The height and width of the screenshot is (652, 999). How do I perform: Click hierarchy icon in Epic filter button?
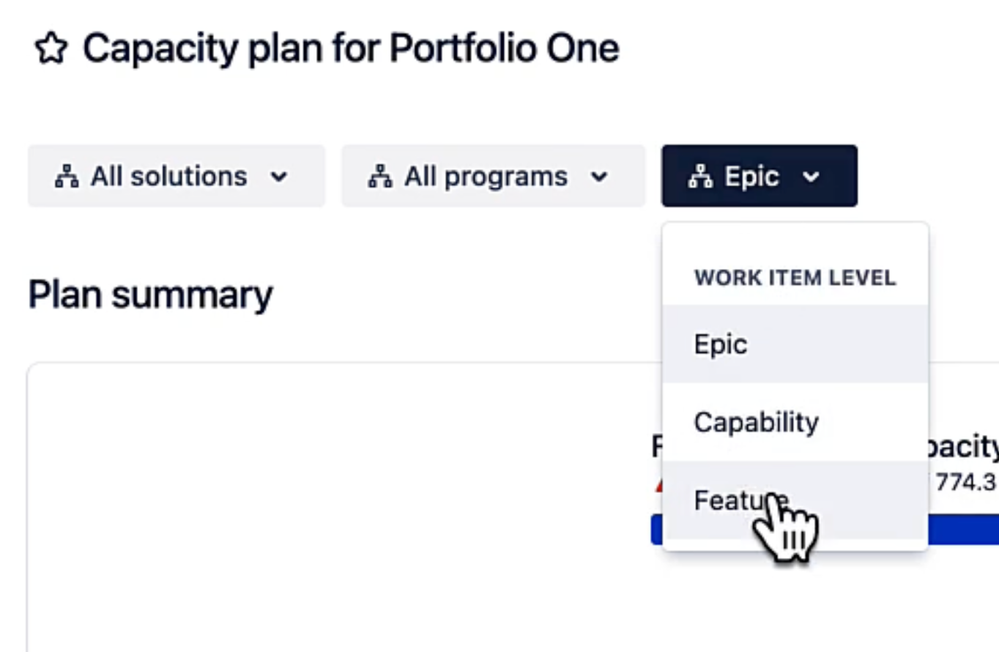[700, 177]
